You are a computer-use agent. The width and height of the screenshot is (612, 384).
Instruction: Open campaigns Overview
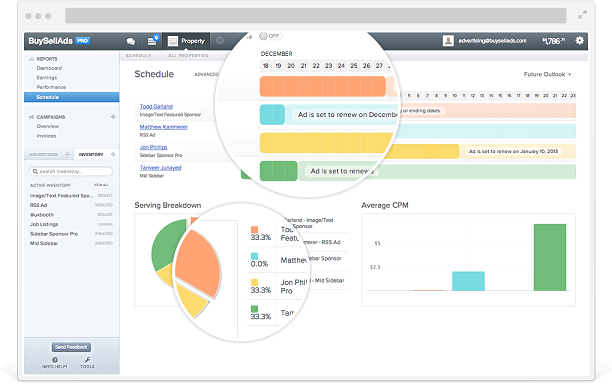48,126
